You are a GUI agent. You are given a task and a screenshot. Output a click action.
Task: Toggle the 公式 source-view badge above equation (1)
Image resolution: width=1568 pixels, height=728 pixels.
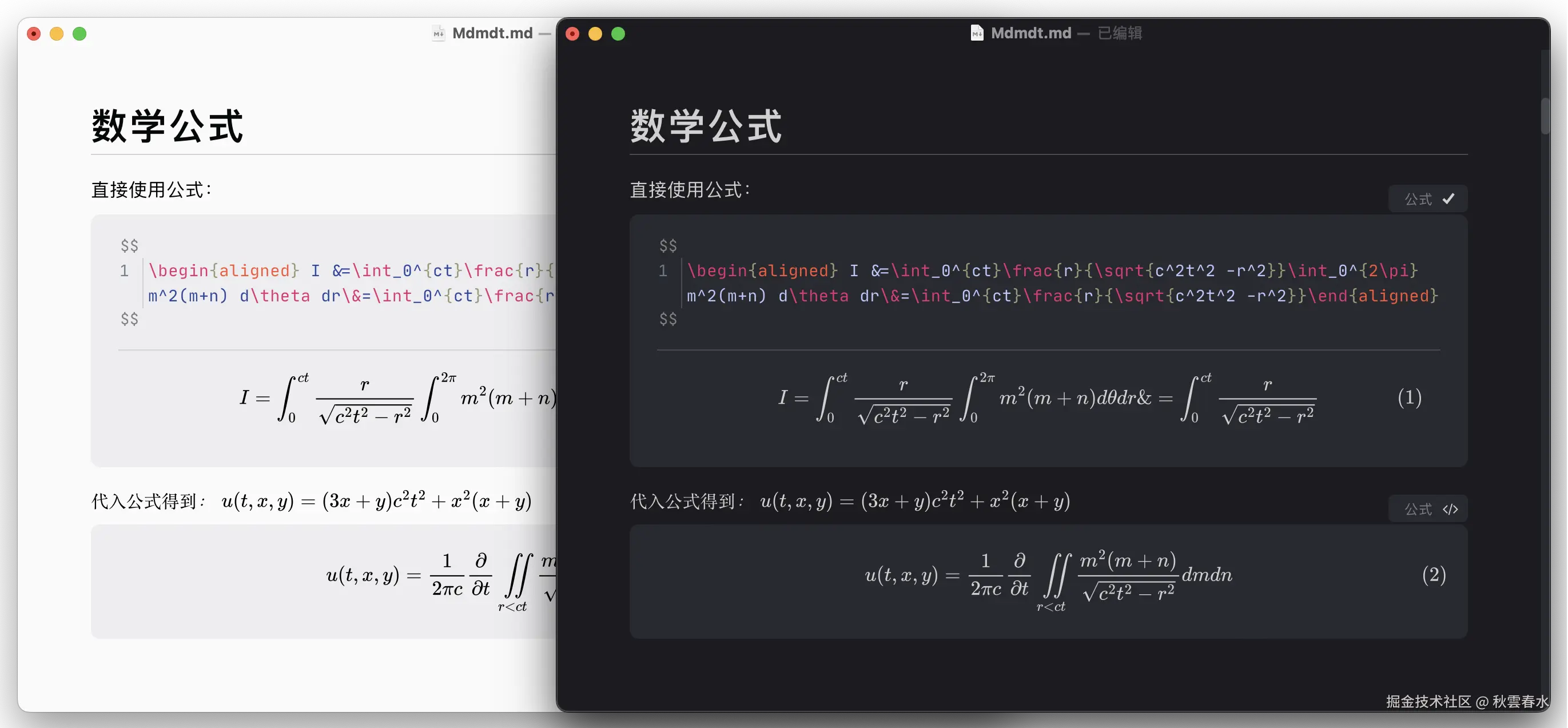pos(1427,198)
